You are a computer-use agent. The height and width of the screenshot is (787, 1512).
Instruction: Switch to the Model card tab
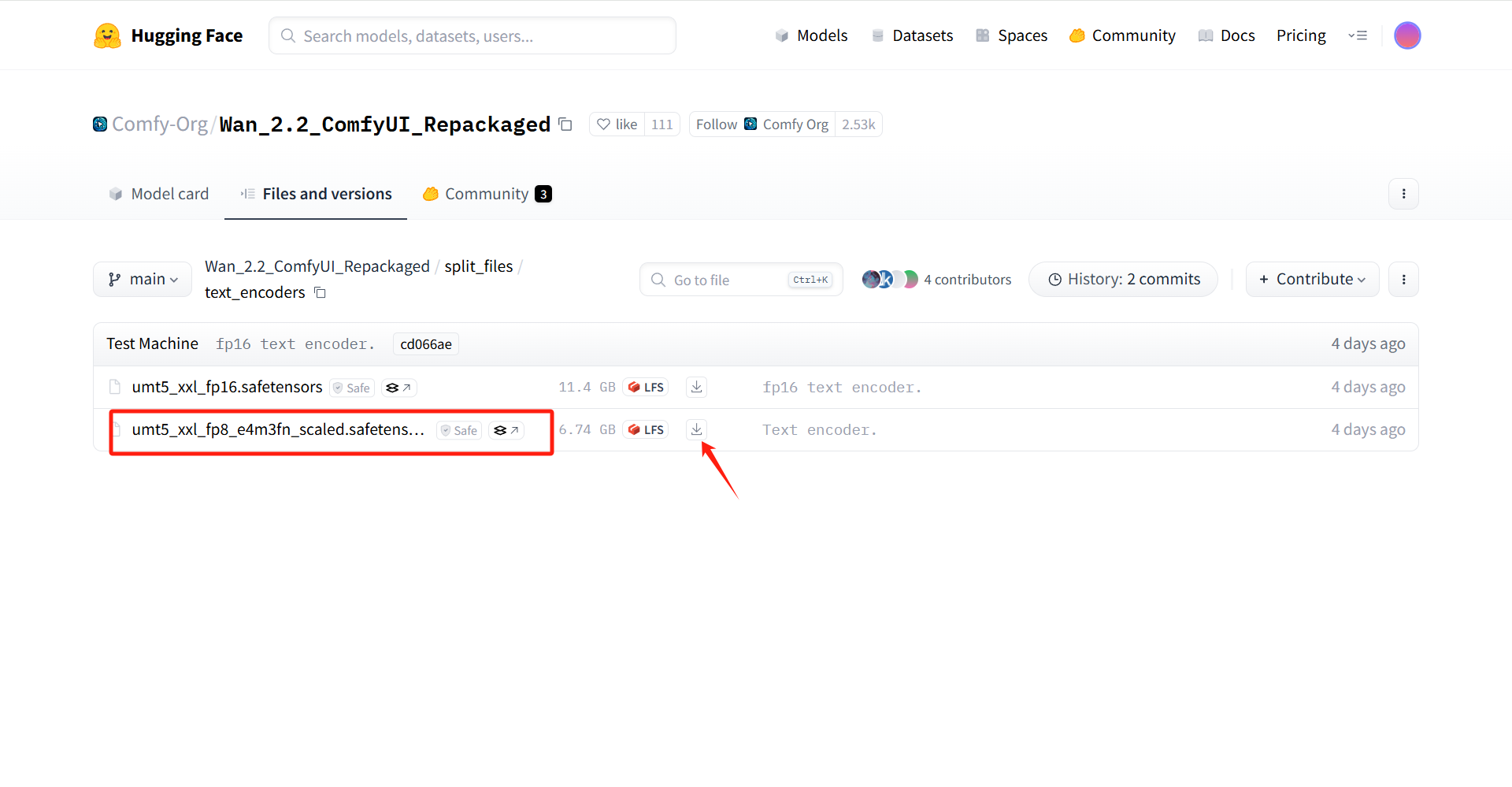pos(159,194)
